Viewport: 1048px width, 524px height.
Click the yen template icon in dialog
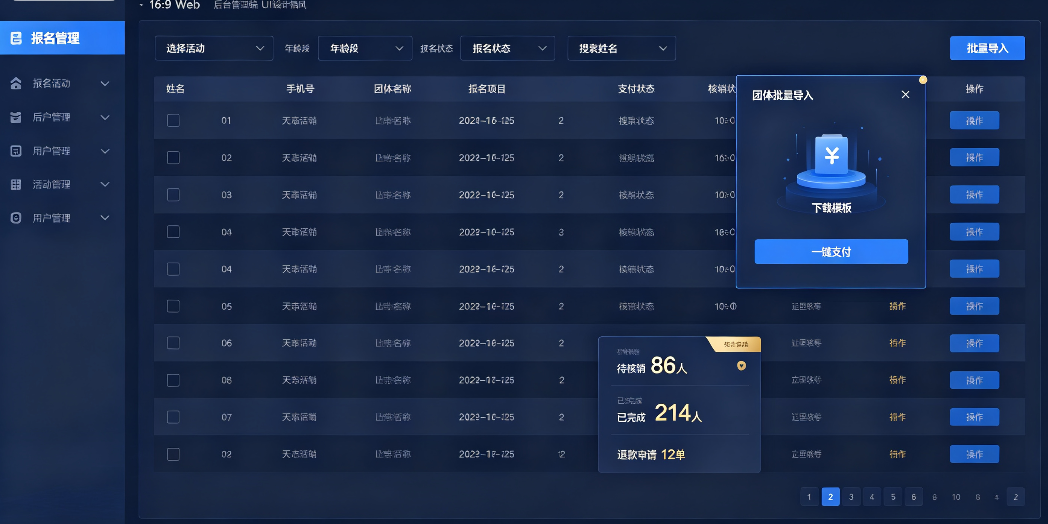click(832, 156)
